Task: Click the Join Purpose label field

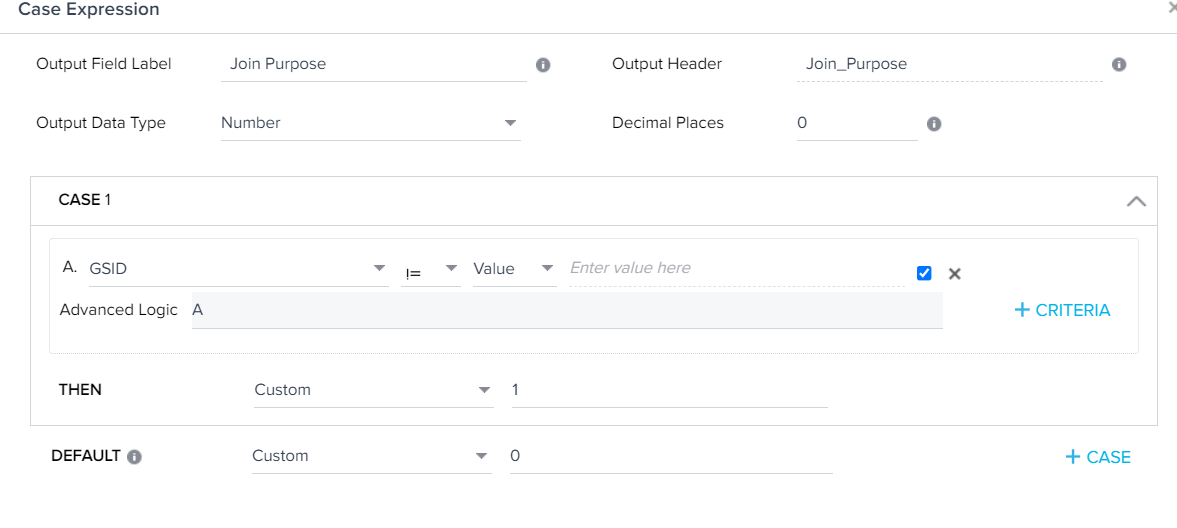Action: point(375,65)
